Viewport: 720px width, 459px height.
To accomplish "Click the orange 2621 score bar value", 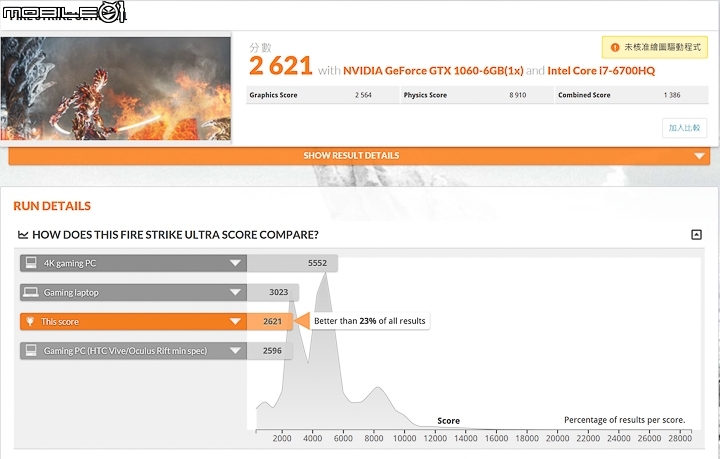I will (x=272, y=321).
